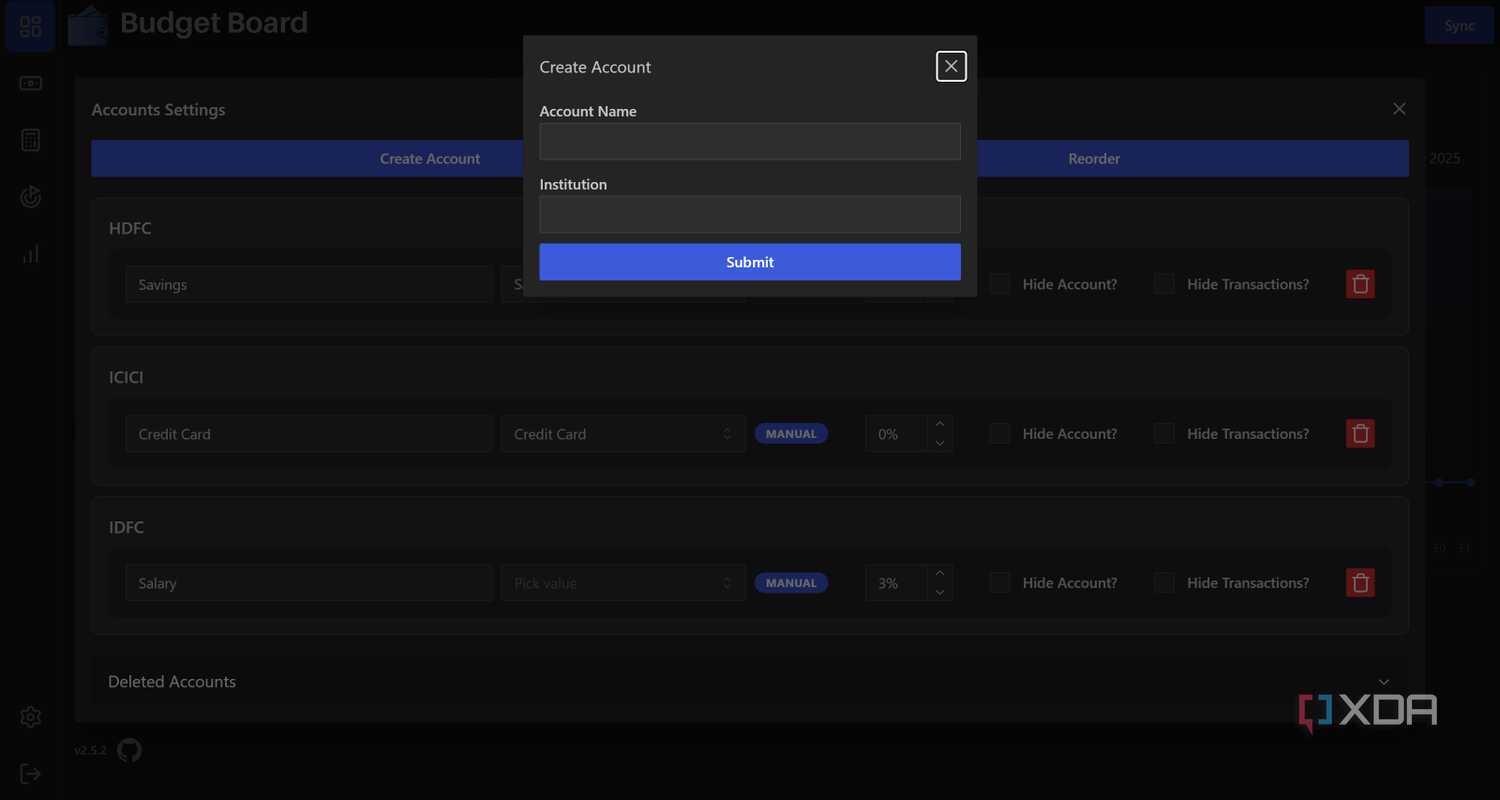Open the ICICI Credit Card type dropdown
The width and height of the screenshot is (1500, 800).
pyautogui.click(x=623, y=434)
